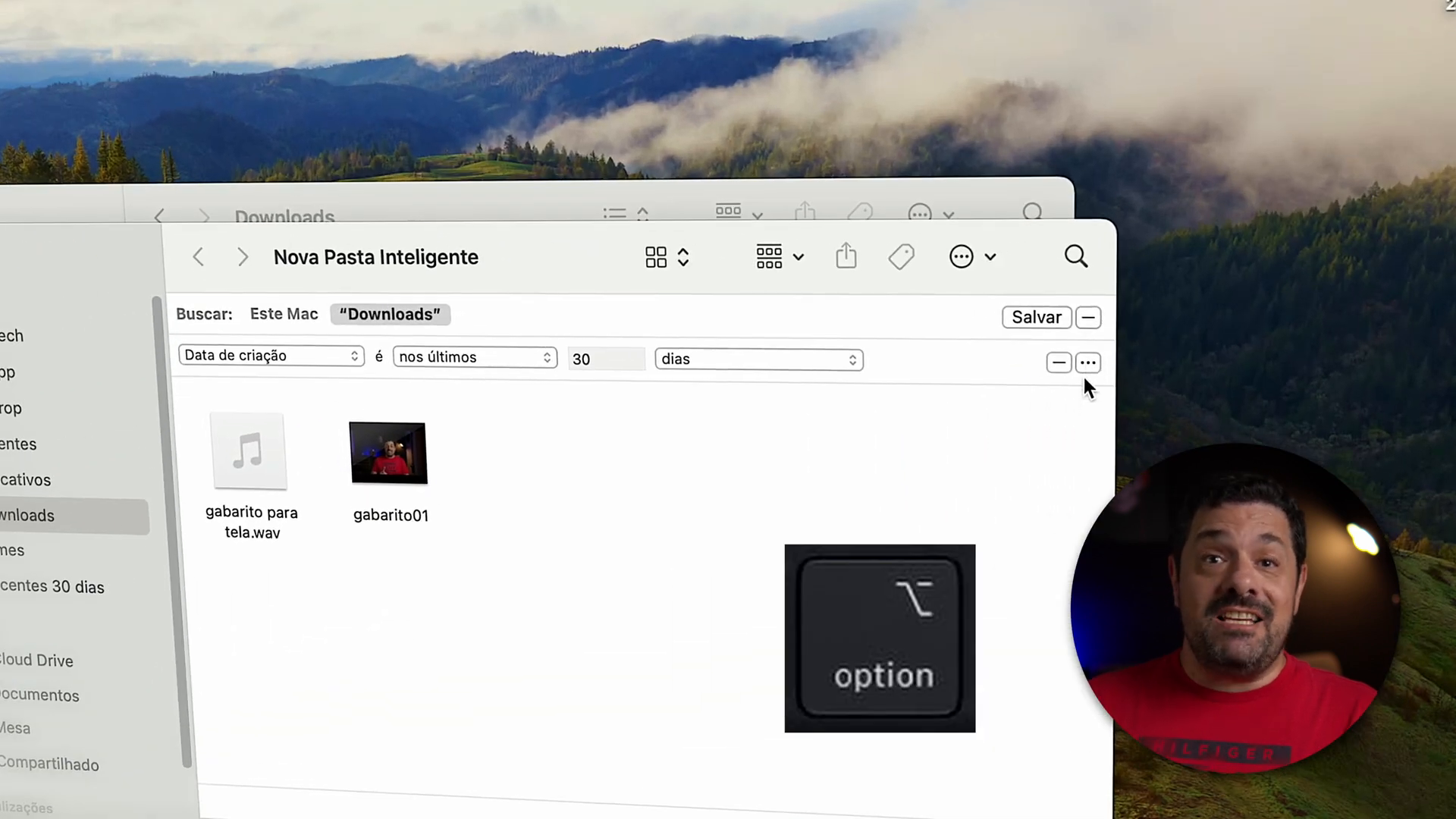Click the minus remove criterion button
This screenshot has height=819, width=1456.
click(1059, 362)
